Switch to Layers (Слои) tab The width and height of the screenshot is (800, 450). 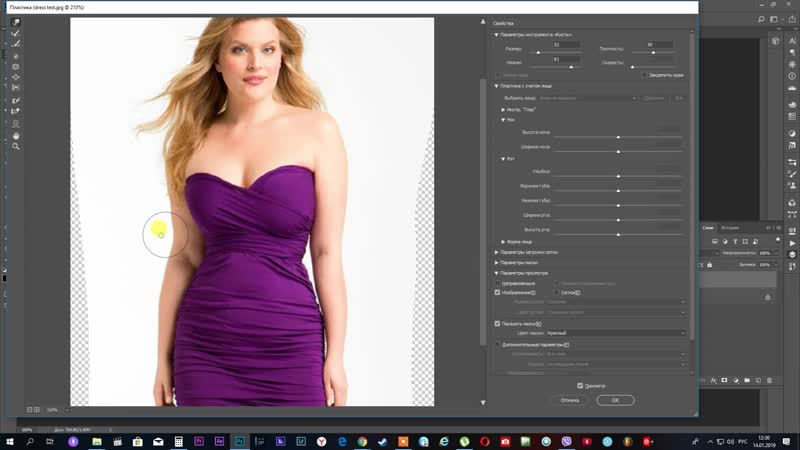708,228
